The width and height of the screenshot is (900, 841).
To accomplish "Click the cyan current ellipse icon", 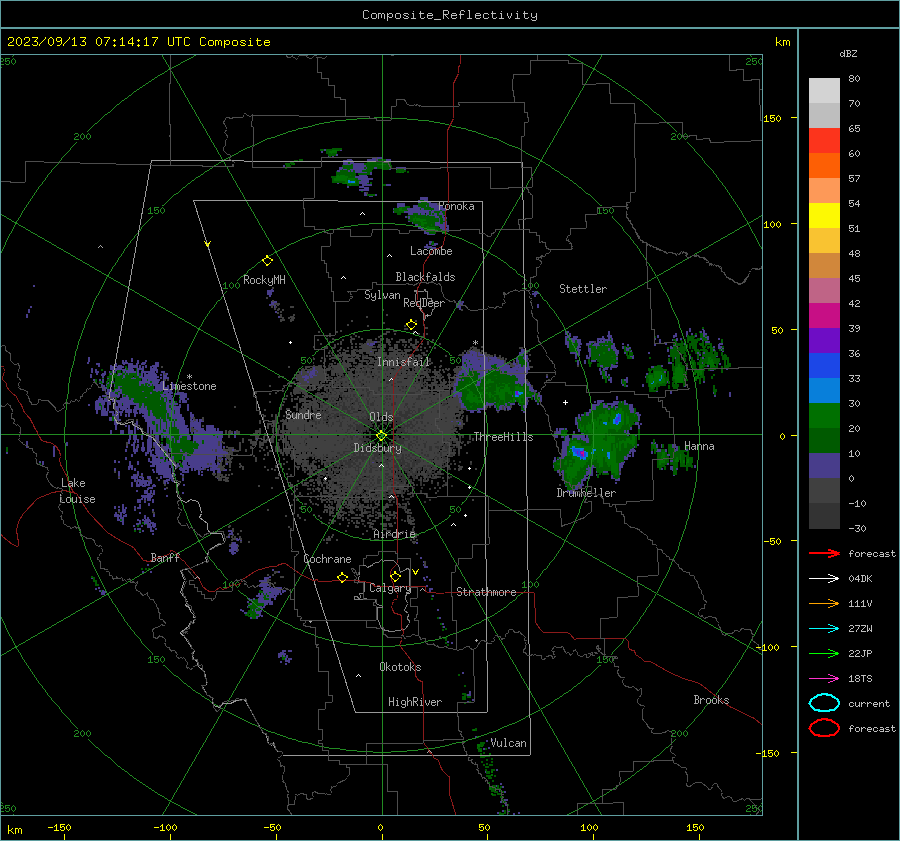I will point(824,703).
